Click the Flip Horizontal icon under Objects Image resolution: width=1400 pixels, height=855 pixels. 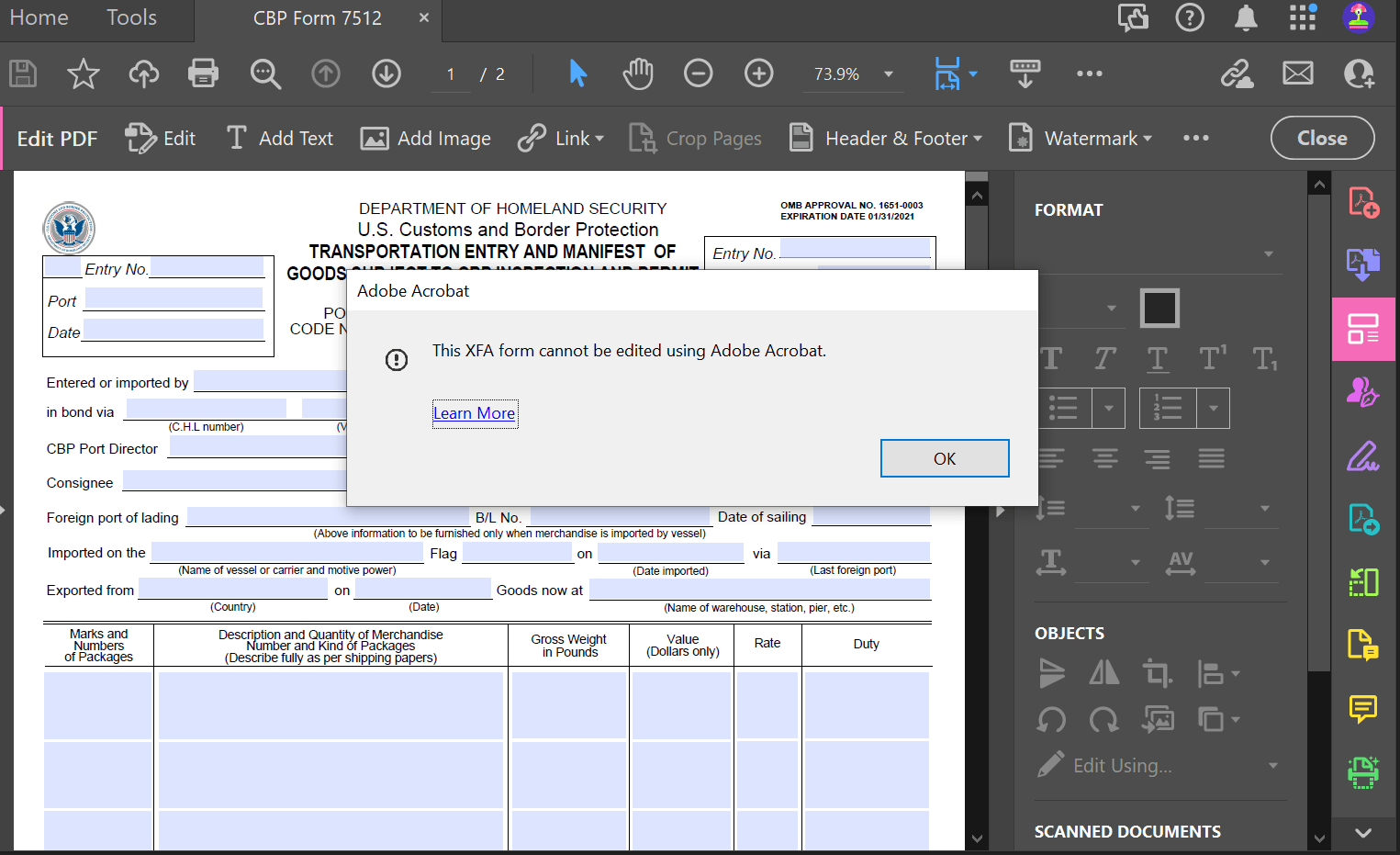tap(1104, 673)
